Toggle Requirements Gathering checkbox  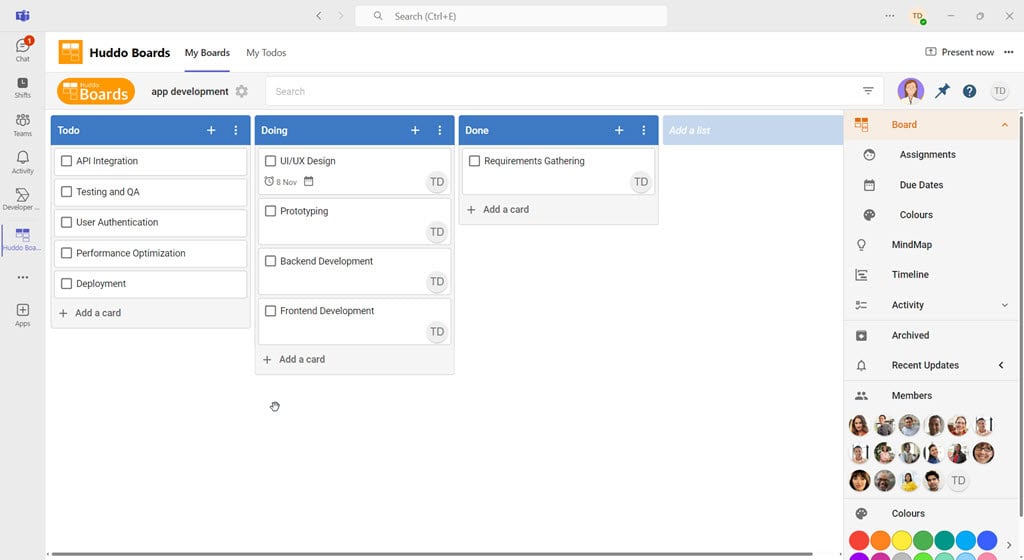tap(474, 161)
